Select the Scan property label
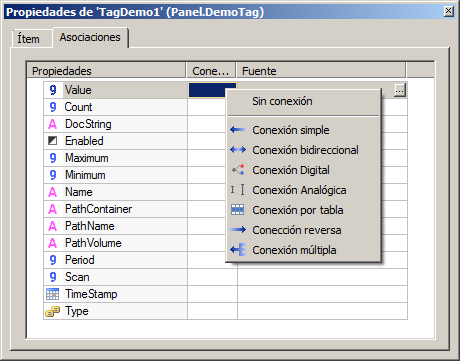 (x=77, y=277)
